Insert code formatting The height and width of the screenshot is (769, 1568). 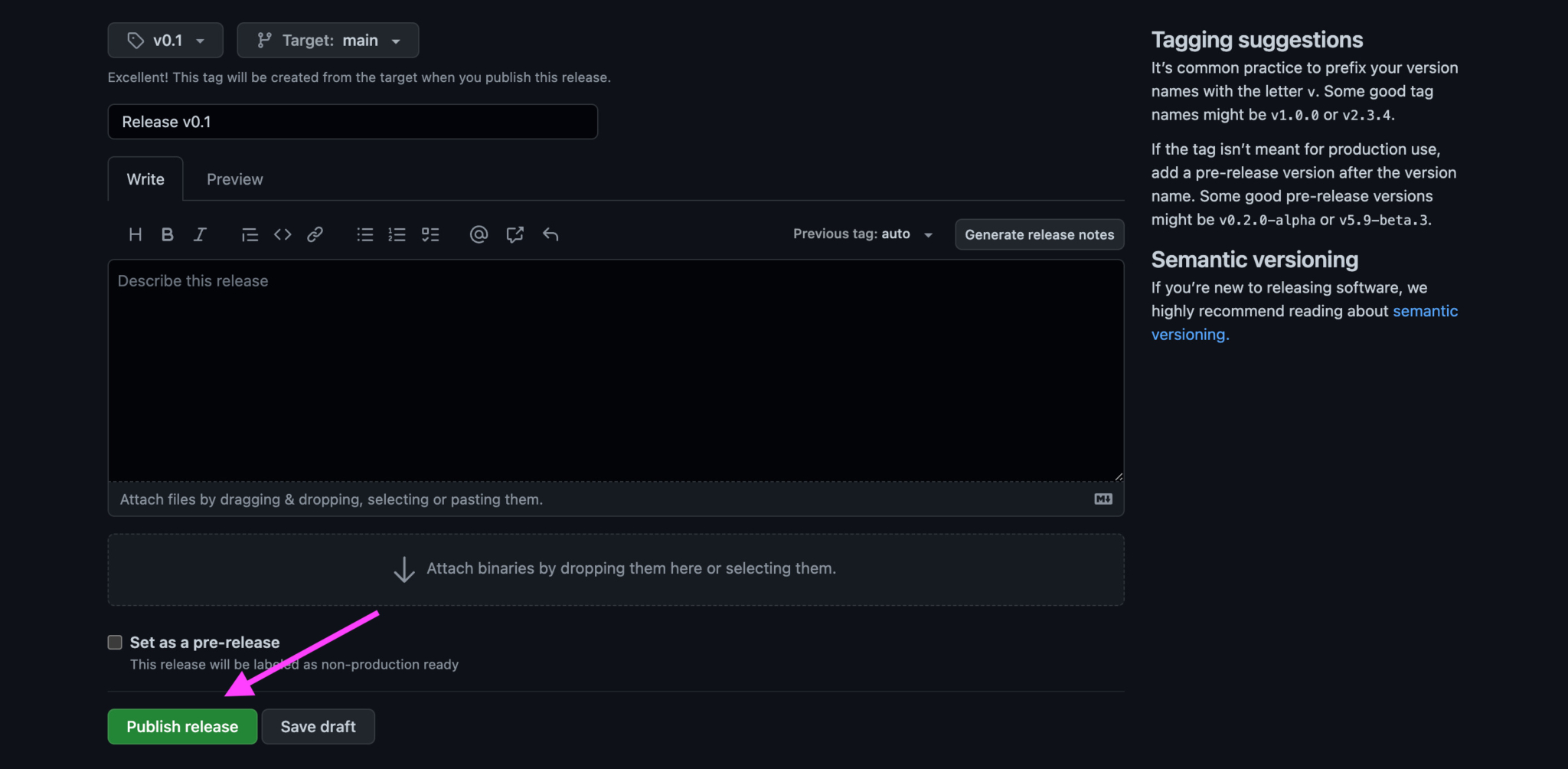pyautogui.click(x=283, y=234)
